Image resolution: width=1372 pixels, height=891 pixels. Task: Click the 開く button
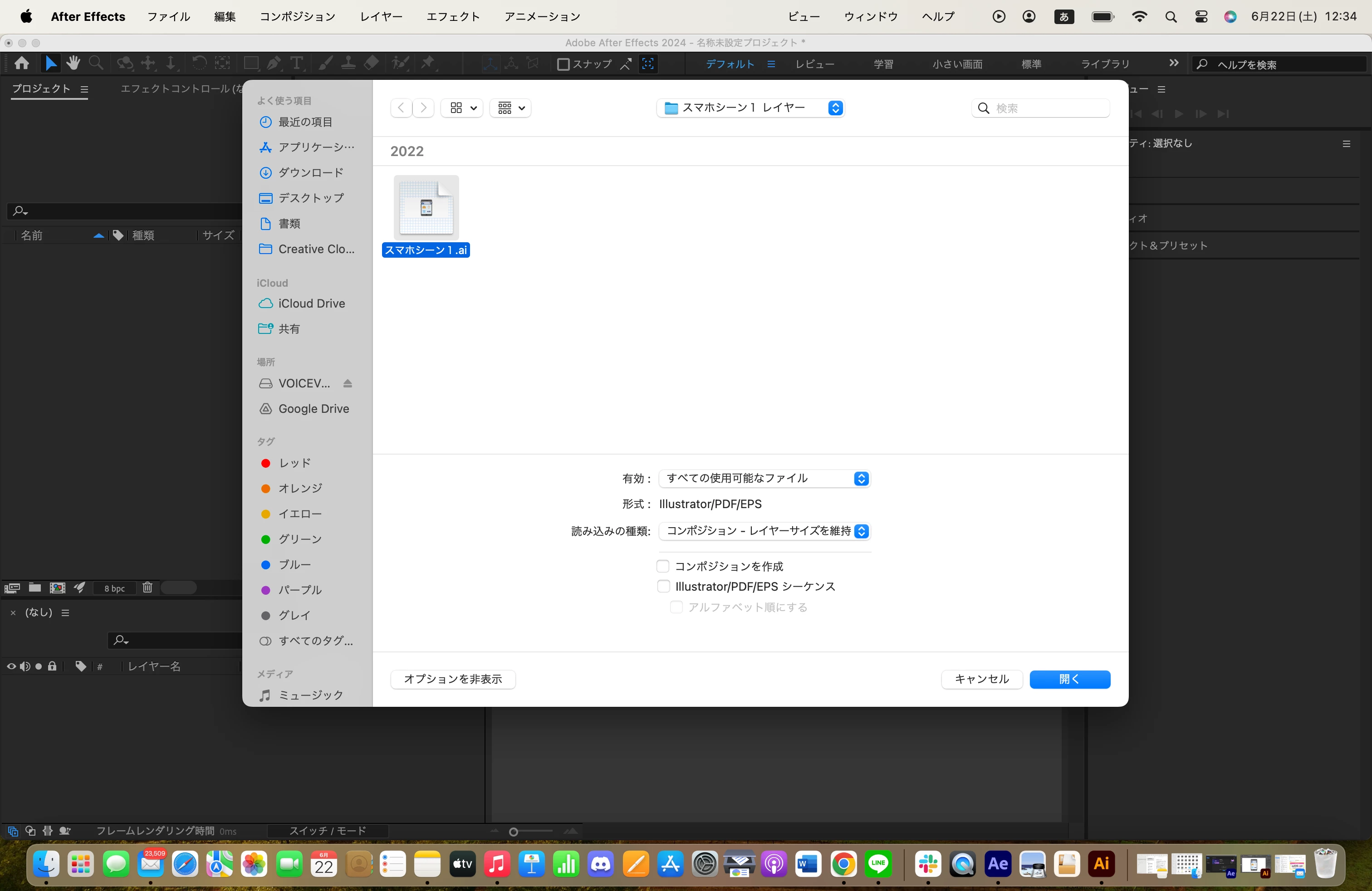1069,679
